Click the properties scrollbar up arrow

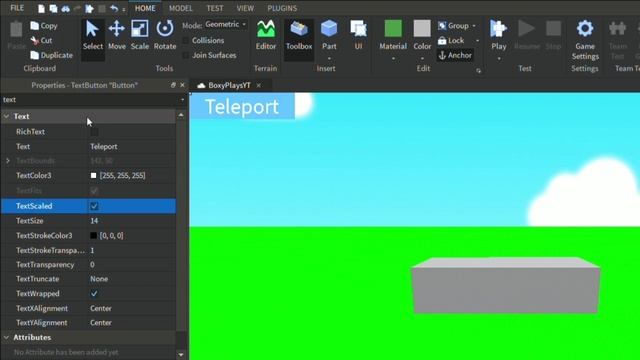point(181,116)
